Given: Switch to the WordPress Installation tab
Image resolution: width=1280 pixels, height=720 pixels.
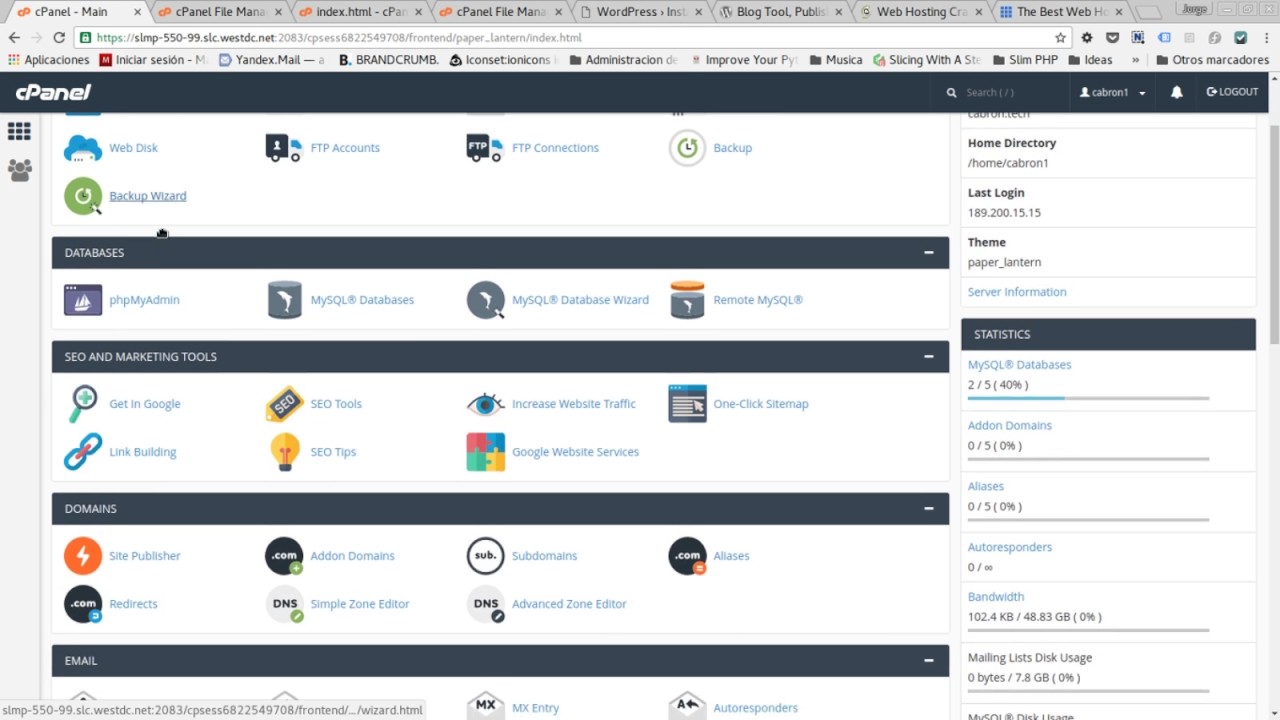Looking at the screenshot, I should point(642,12).
